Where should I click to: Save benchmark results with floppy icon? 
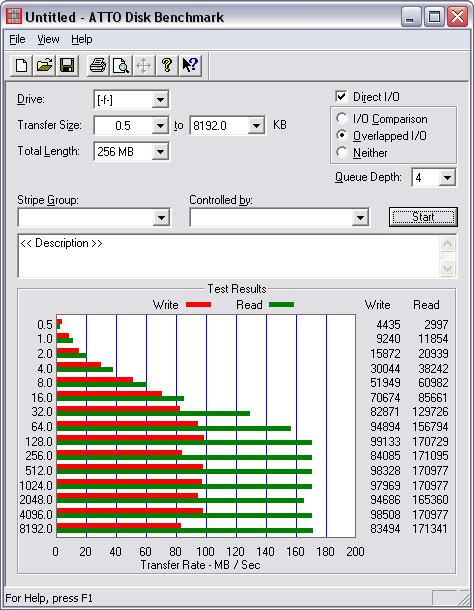tap(67, 65)
